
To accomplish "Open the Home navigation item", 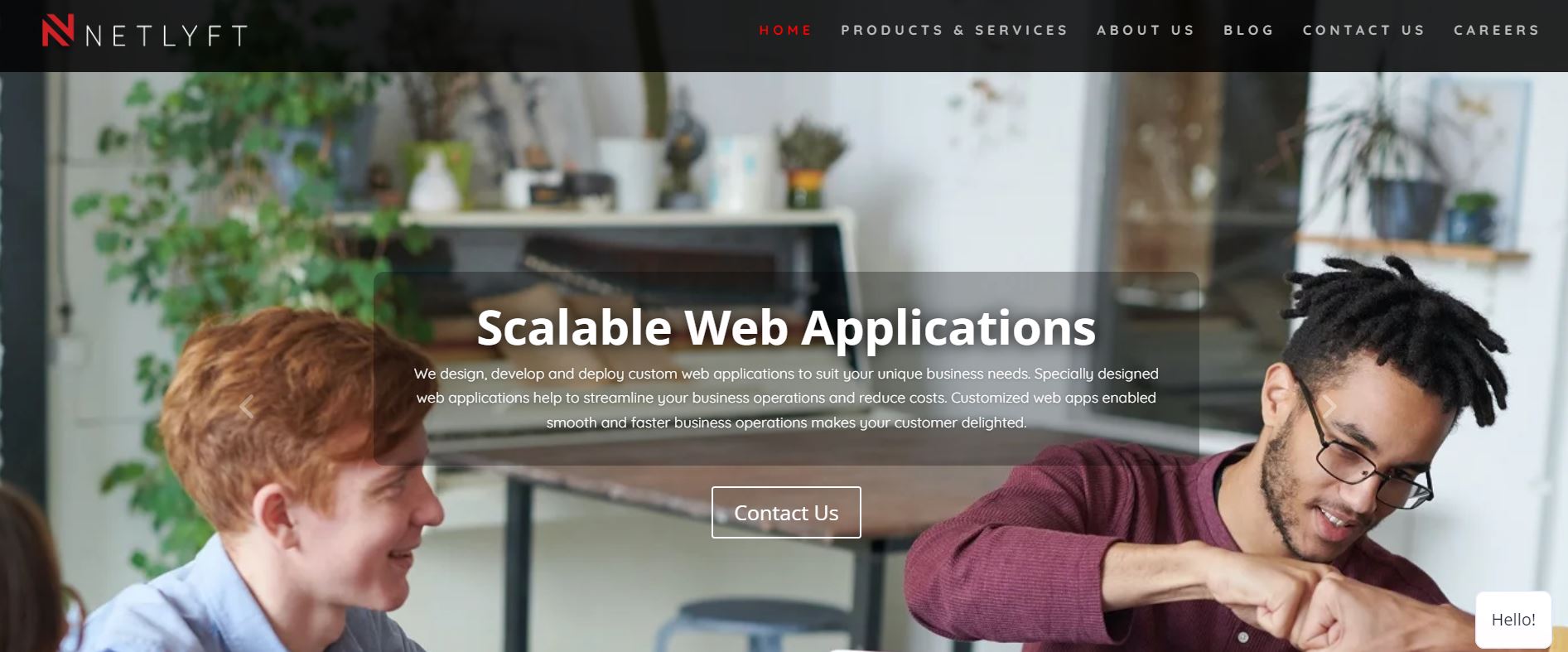I will coord(785,31).
